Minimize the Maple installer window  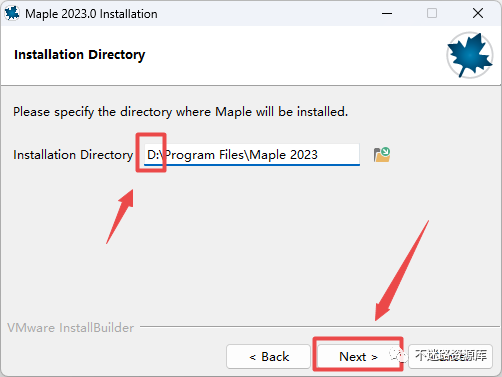point(387,14)
